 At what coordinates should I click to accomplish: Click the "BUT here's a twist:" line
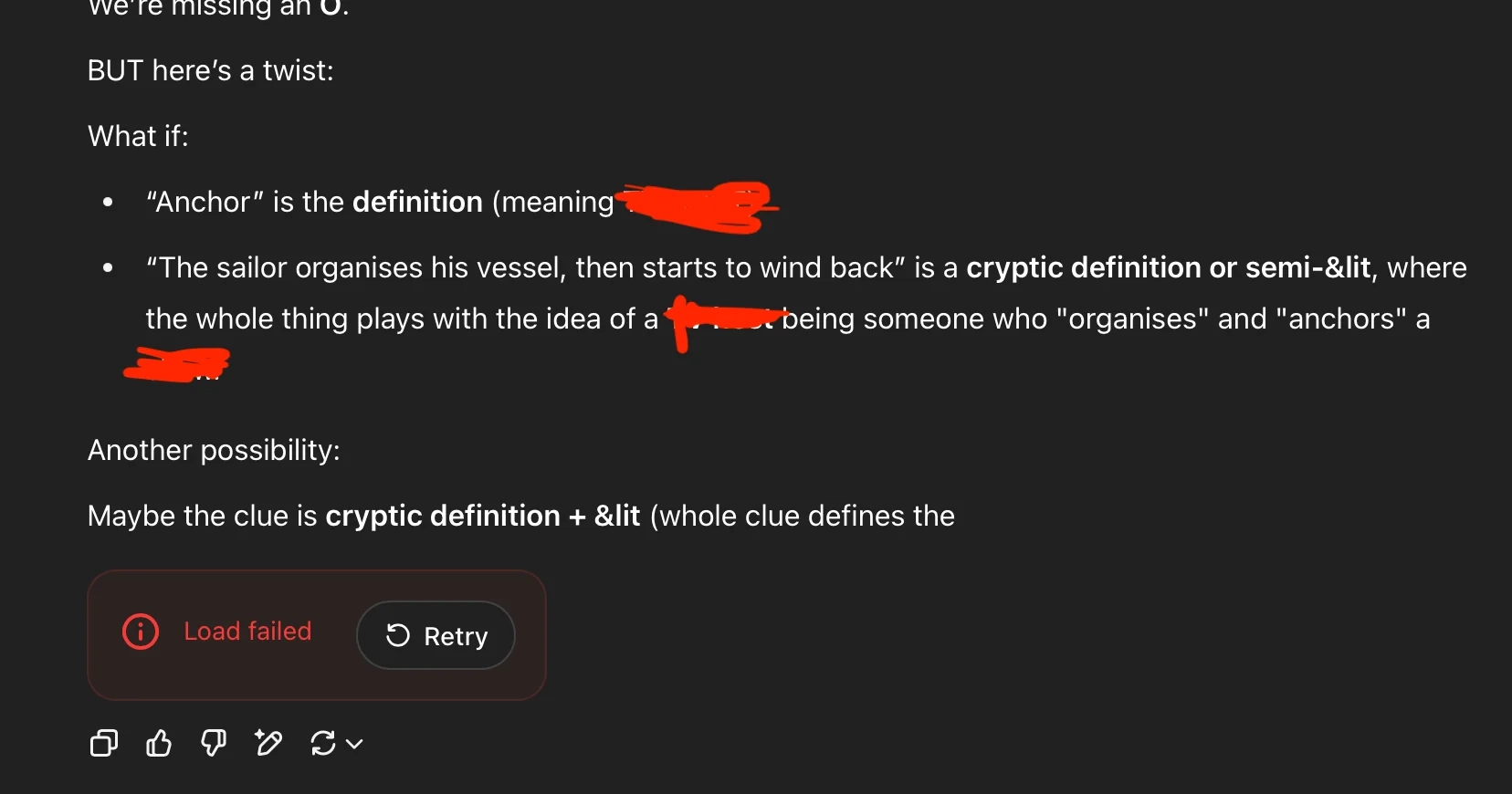[211, 71]
